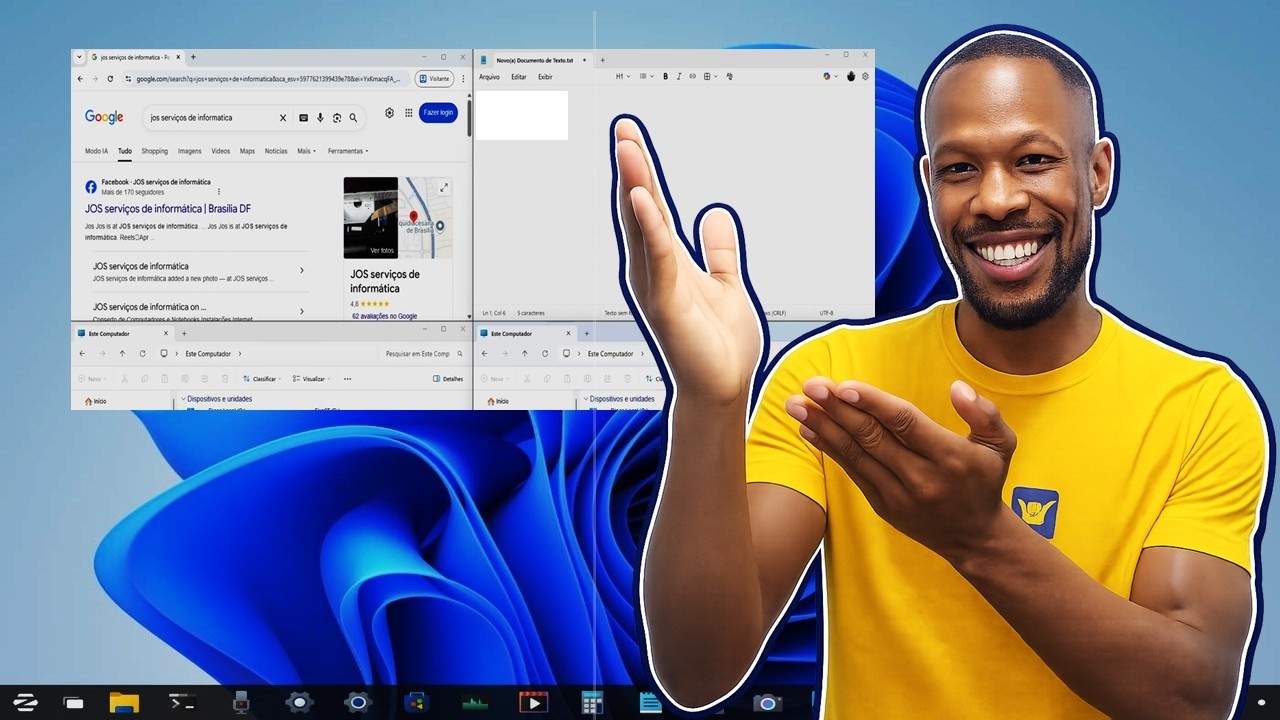Screen dimensions: 1280x720
Task: Clear the Google search query with the X
Action: 283,117
